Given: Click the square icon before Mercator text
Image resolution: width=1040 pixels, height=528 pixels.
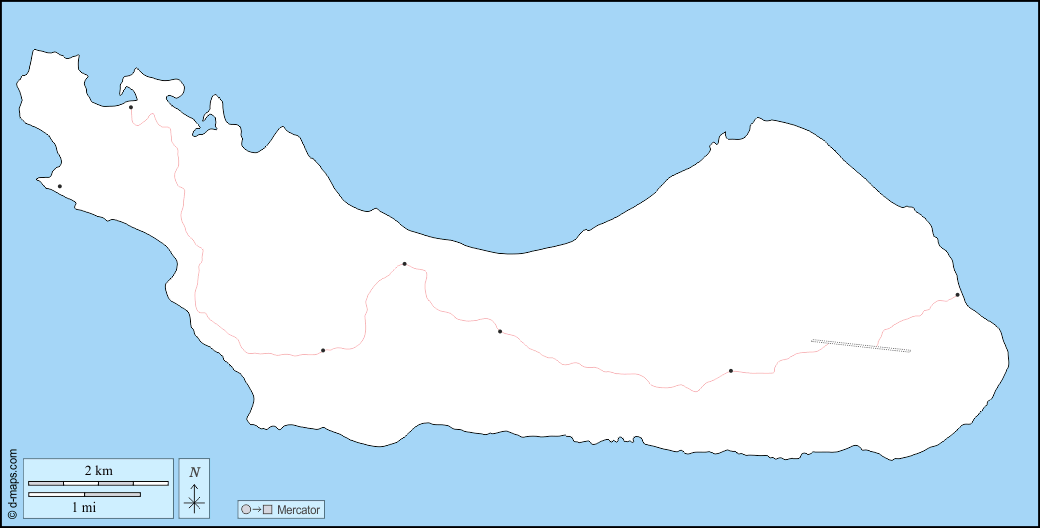Looking at the screenshot, I should 268,510.
